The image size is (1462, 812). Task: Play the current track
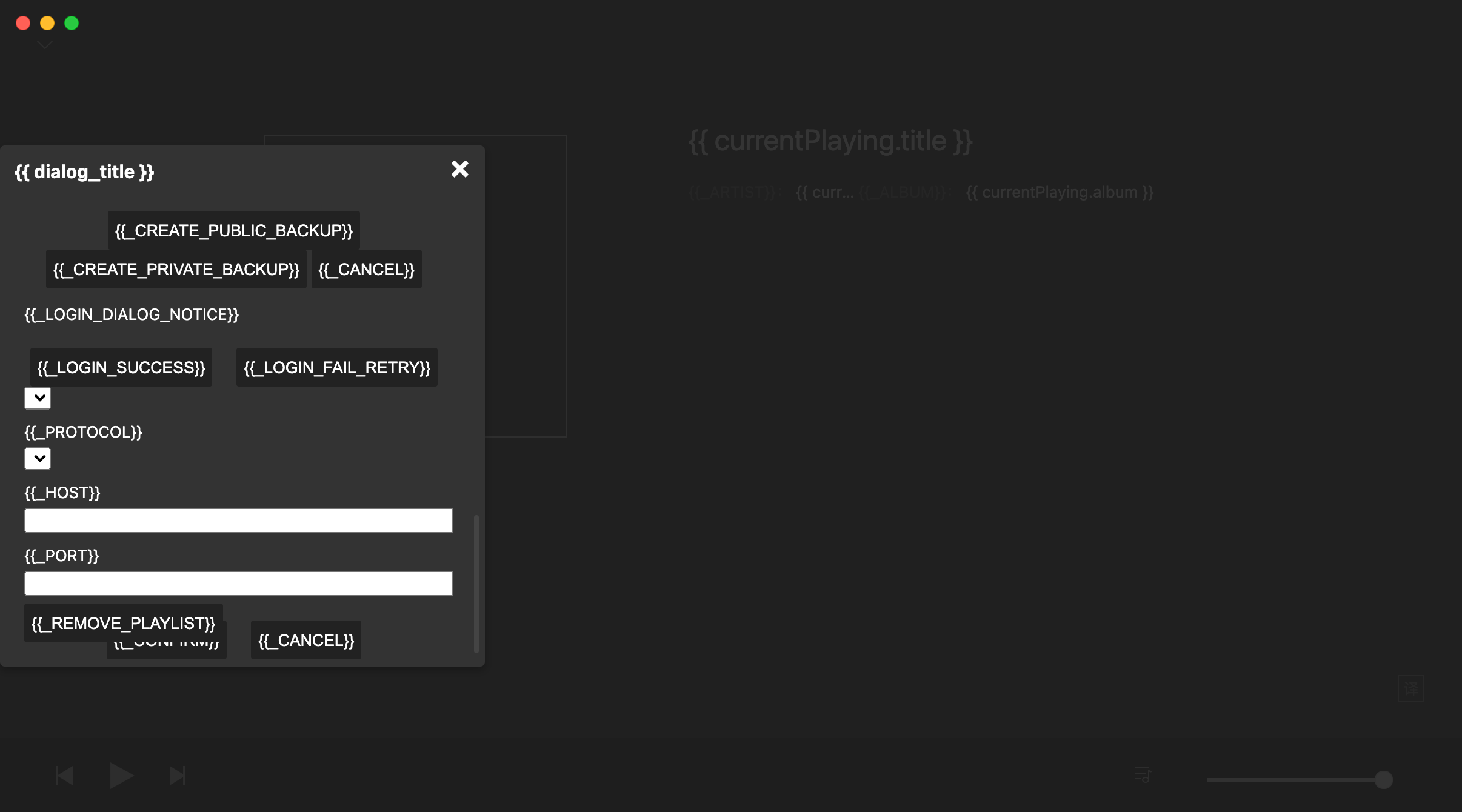pyautogui.click(x=121, y=776)
